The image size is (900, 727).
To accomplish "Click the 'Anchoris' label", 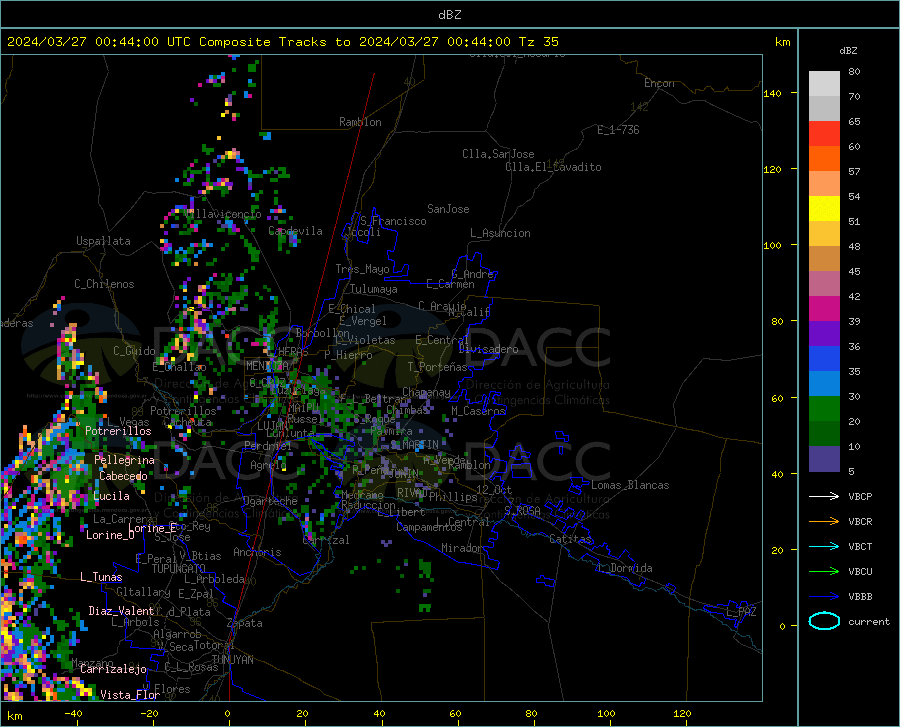I will coord(257,553).
